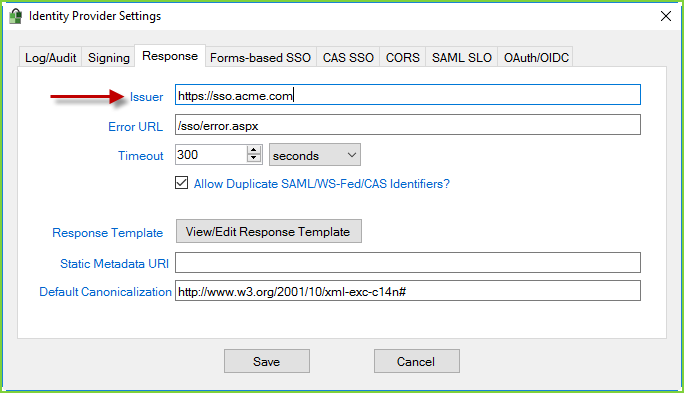Select the CORS tab
Viewport: 684px width, 393px height.
tap(403, 58)
